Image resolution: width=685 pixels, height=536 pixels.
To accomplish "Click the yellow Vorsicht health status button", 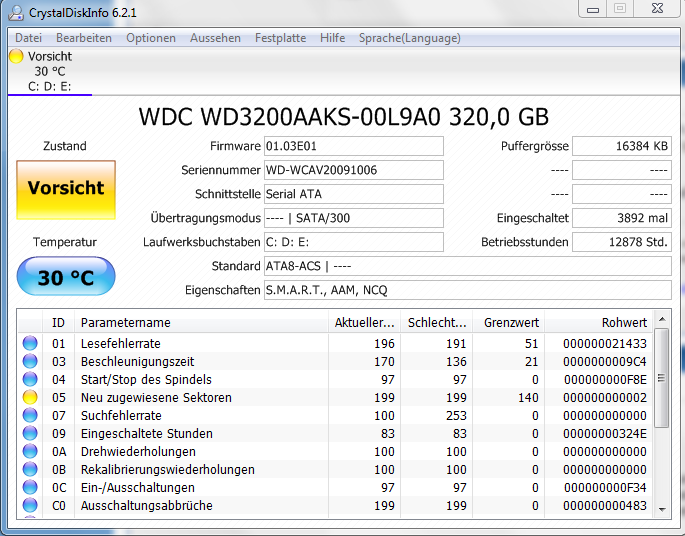I will click(x=66, y=190).
